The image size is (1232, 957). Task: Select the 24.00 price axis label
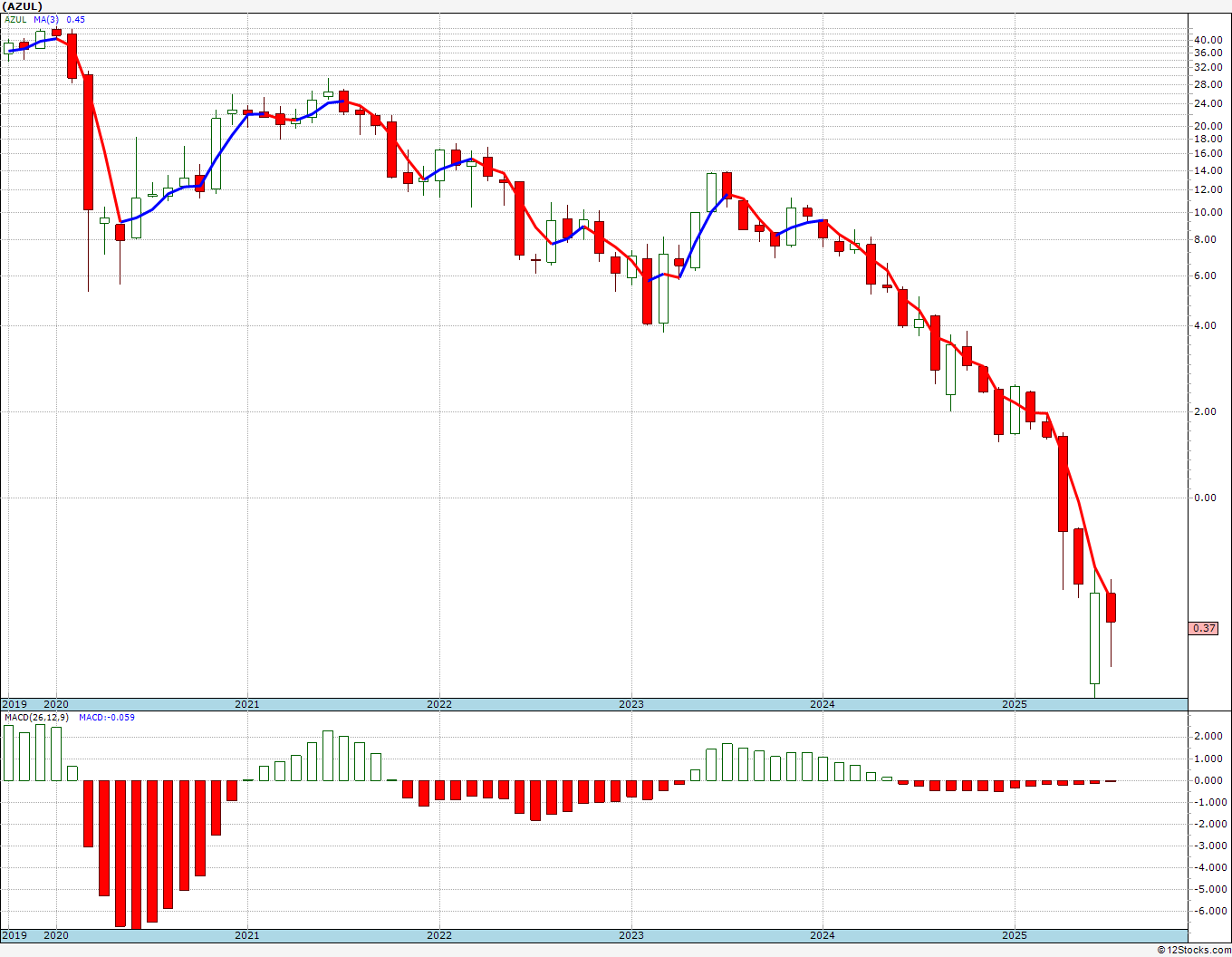pos(1208,104)
